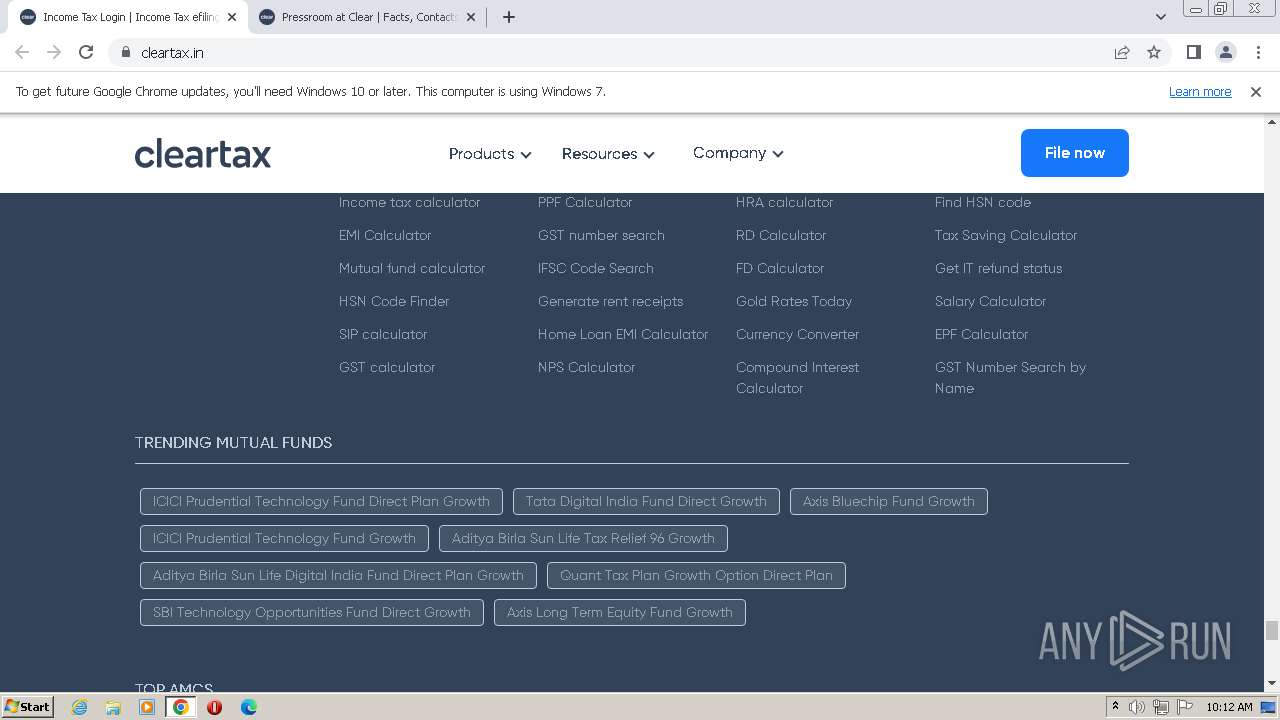1280x720 pixels.
Task: Open Internet Explorer from the taskbar
Action: (x=79, y=707)
